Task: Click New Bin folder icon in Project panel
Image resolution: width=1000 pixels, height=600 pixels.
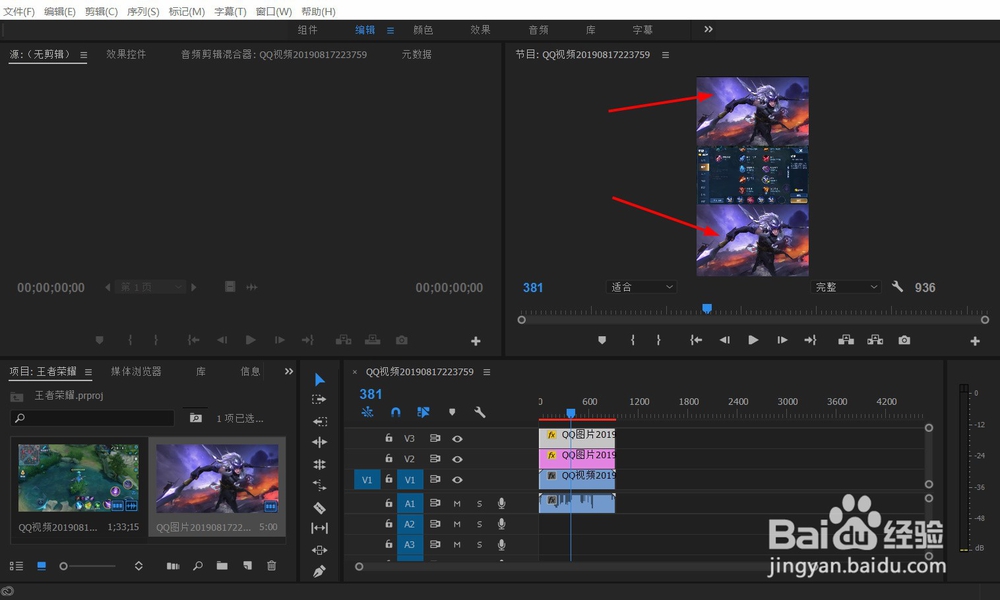Action: tap(222, 566)
